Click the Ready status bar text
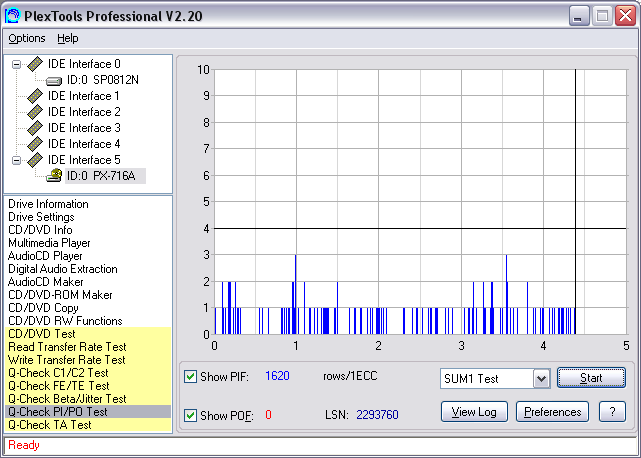The height and width of the screenshot is (458, 641). coord(24,445)
